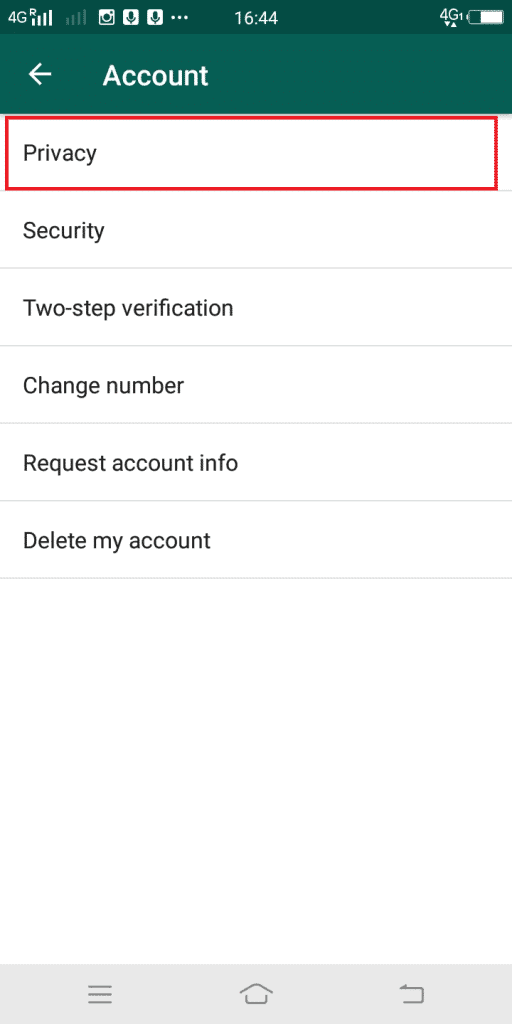Choose the Change number option

256,385
